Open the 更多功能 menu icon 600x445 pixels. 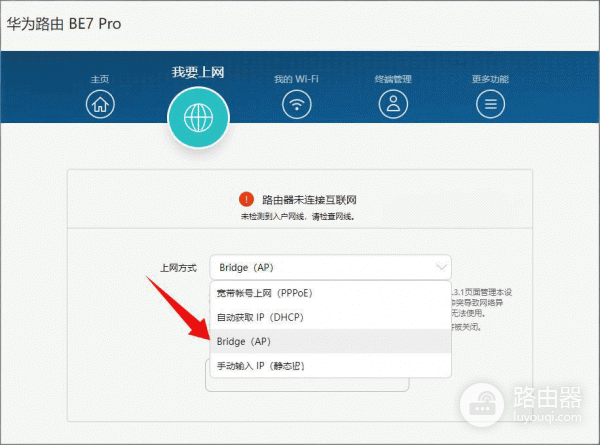(490, 104)
